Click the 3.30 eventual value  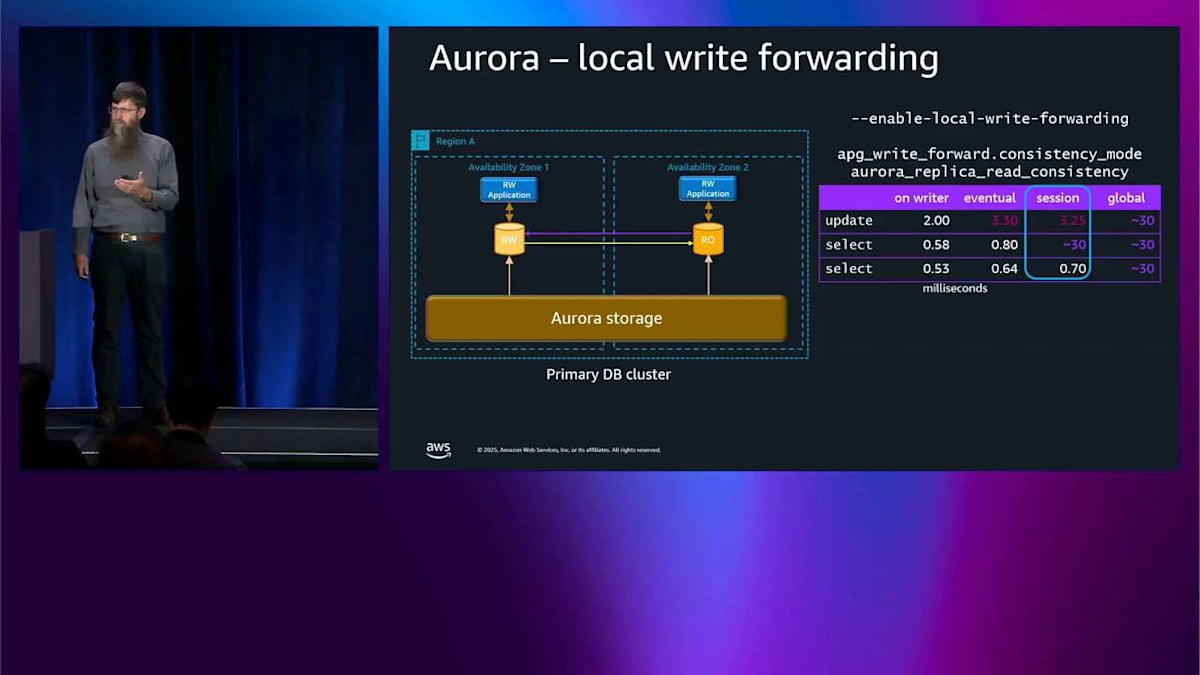tap(1003, 221)
